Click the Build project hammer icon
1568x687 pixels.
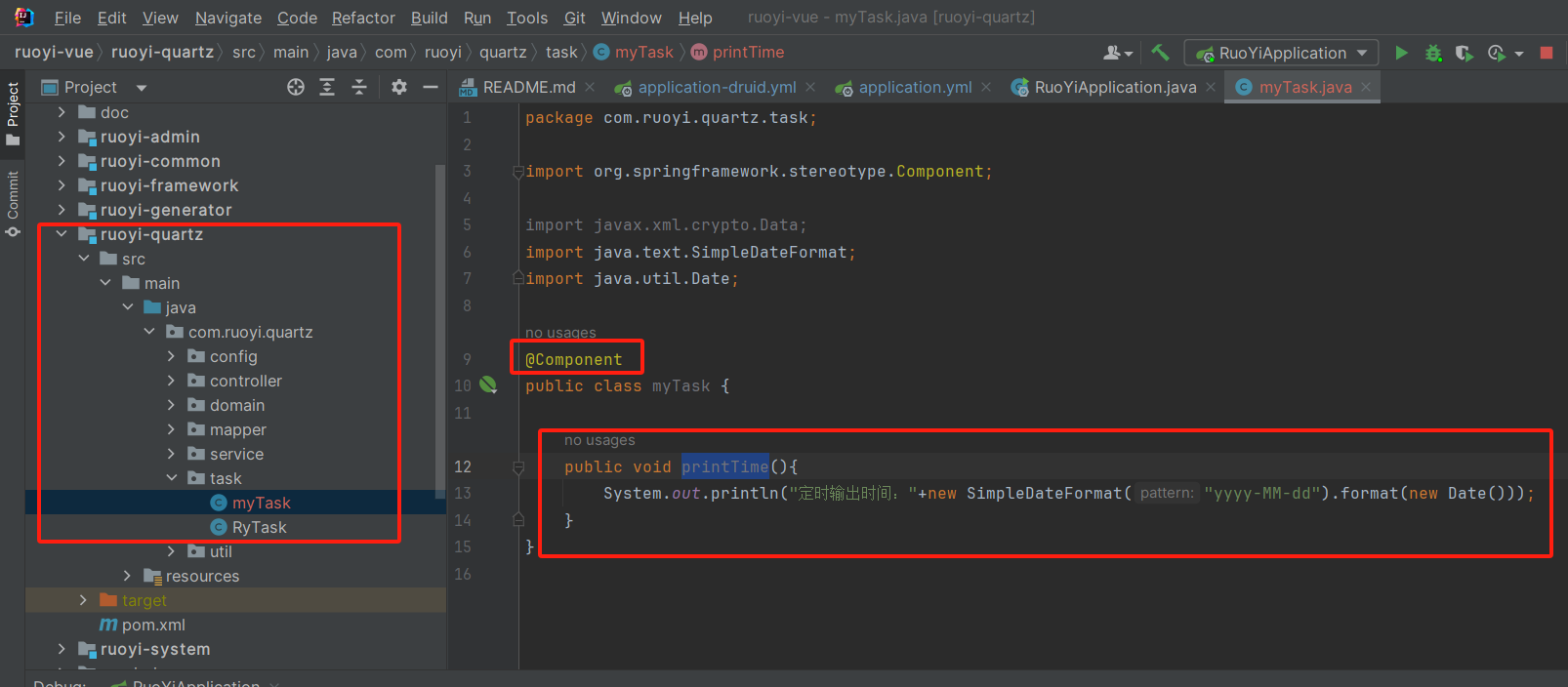1160,53
